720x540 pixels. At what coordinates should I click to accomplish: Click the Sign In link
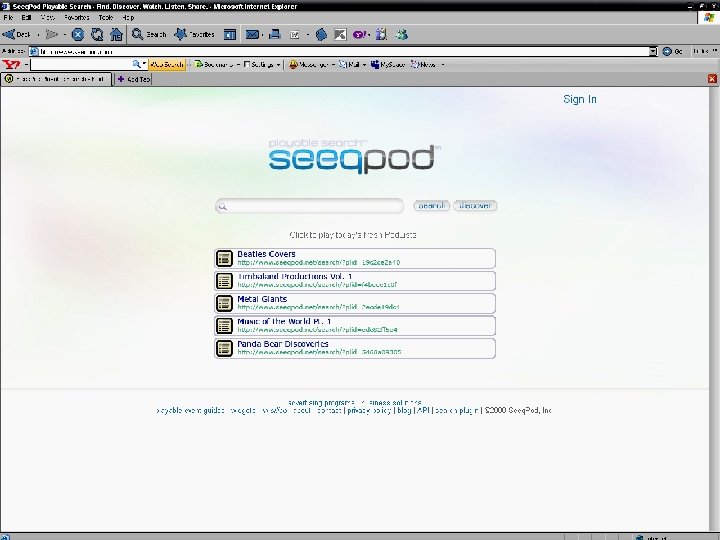(x=579, y=99)
